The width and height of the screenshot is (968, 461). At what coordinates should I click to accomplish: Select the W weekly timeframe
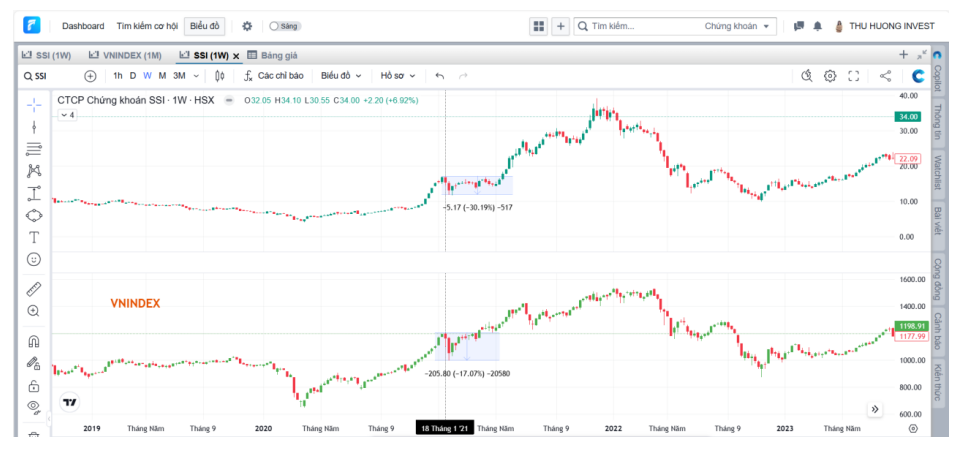point(148,76)
